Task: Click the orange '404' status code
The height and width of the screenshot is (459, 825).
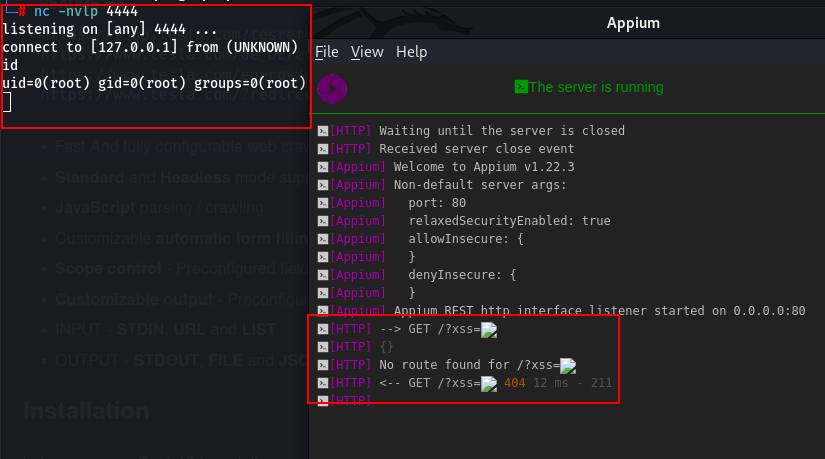Action: coord(515,383)
